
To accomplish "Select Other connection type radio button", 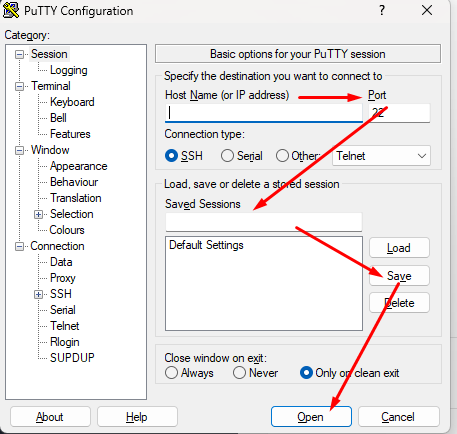I will [x=282, y=156].
